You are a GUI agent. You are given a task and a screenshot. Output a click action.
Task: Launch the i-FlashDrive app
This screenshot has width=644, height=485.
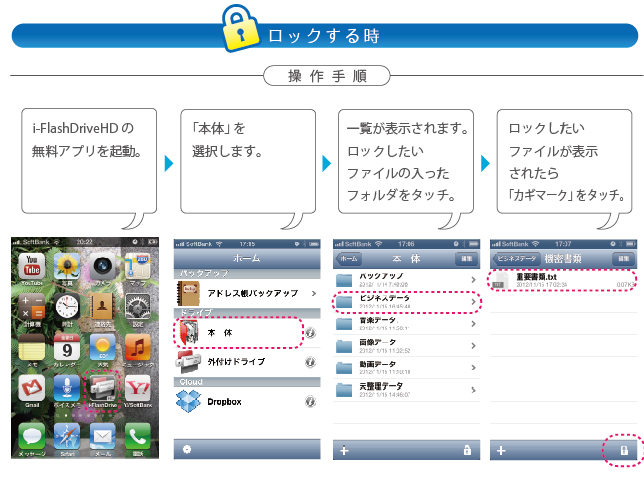coord(102,388)
